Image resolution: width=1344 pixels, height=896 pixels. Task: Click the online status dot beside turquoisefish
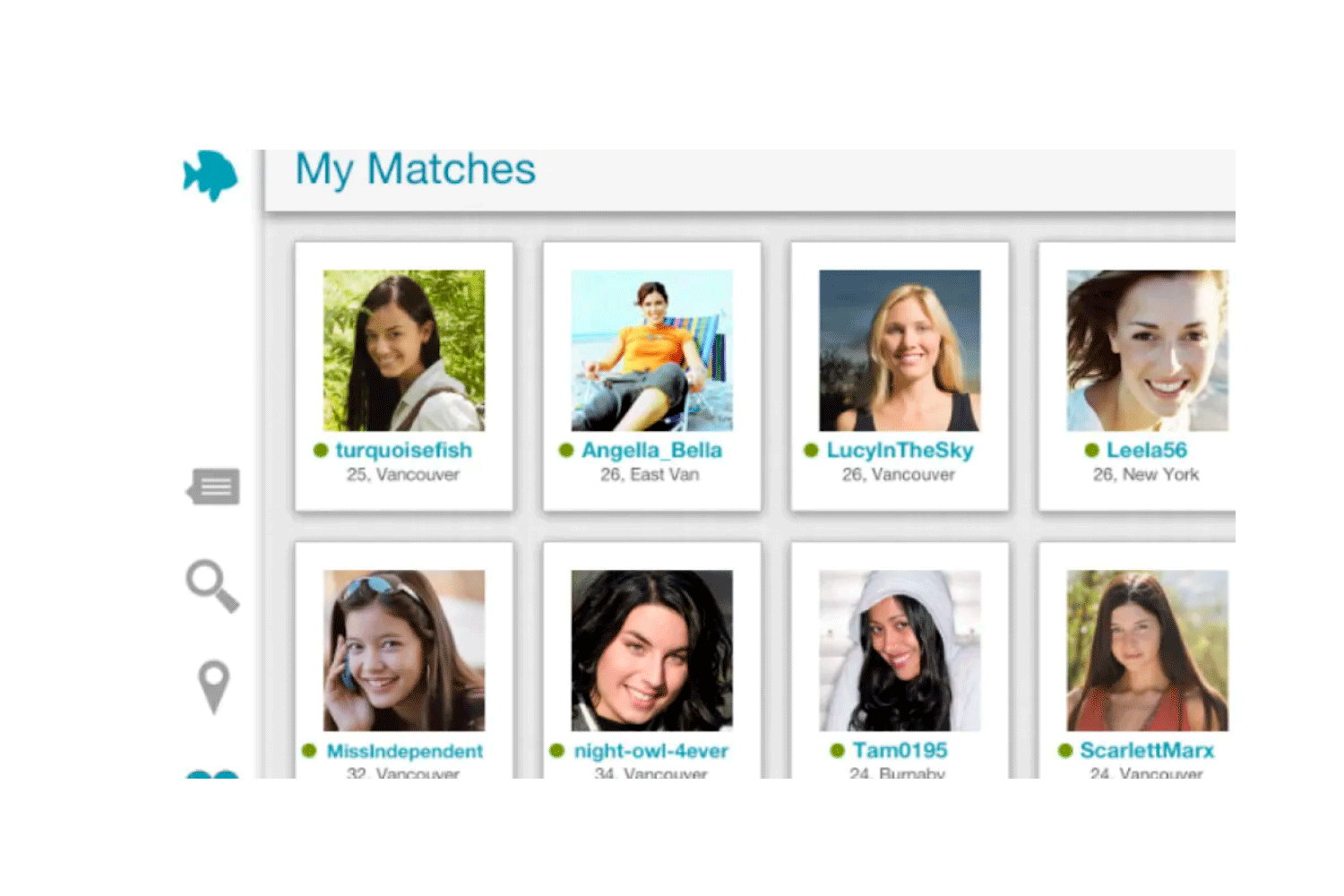320,451
